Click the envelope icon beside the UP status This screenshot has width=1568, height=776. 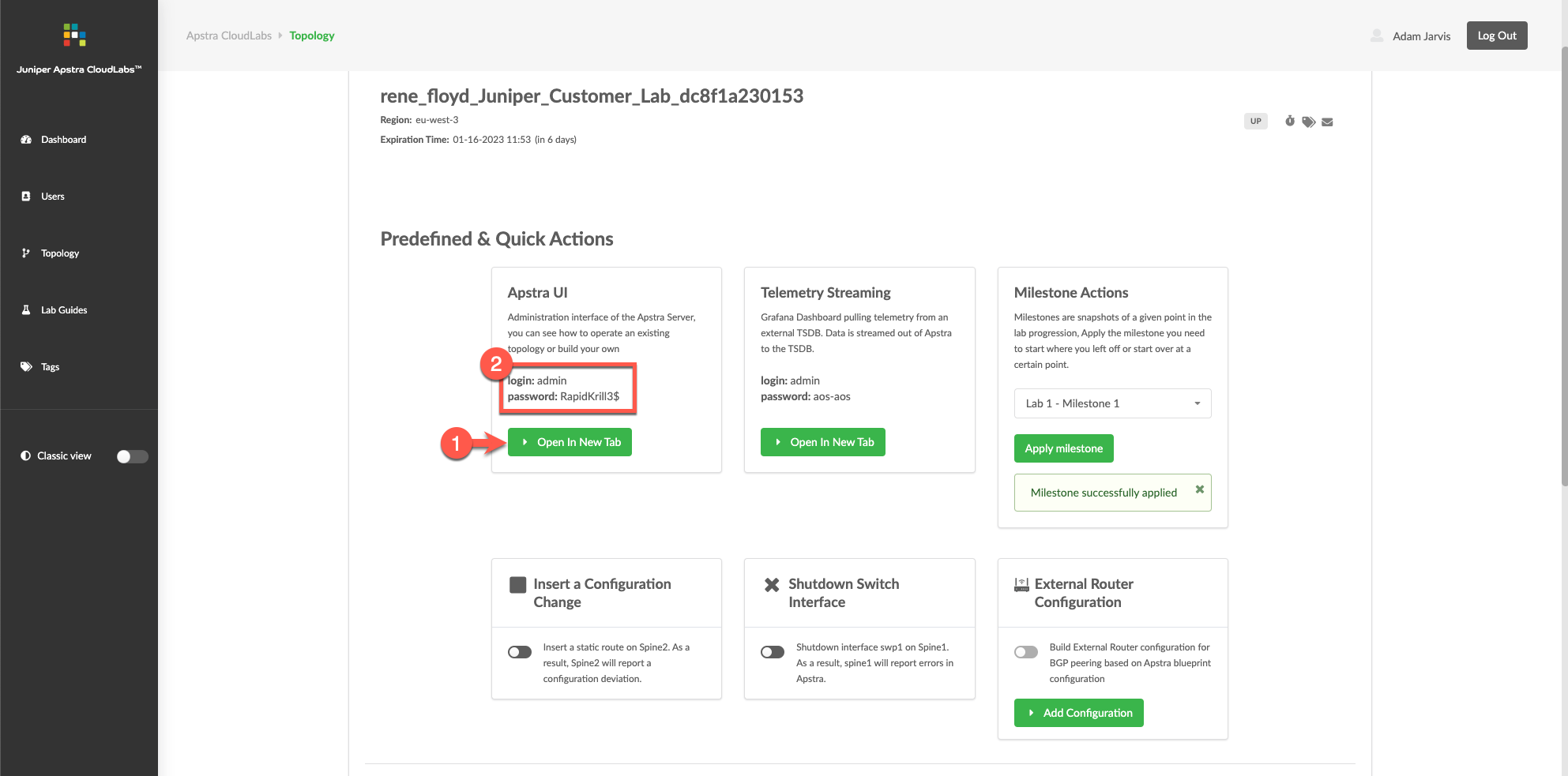pyautogui.click(x=1327, y=121)
